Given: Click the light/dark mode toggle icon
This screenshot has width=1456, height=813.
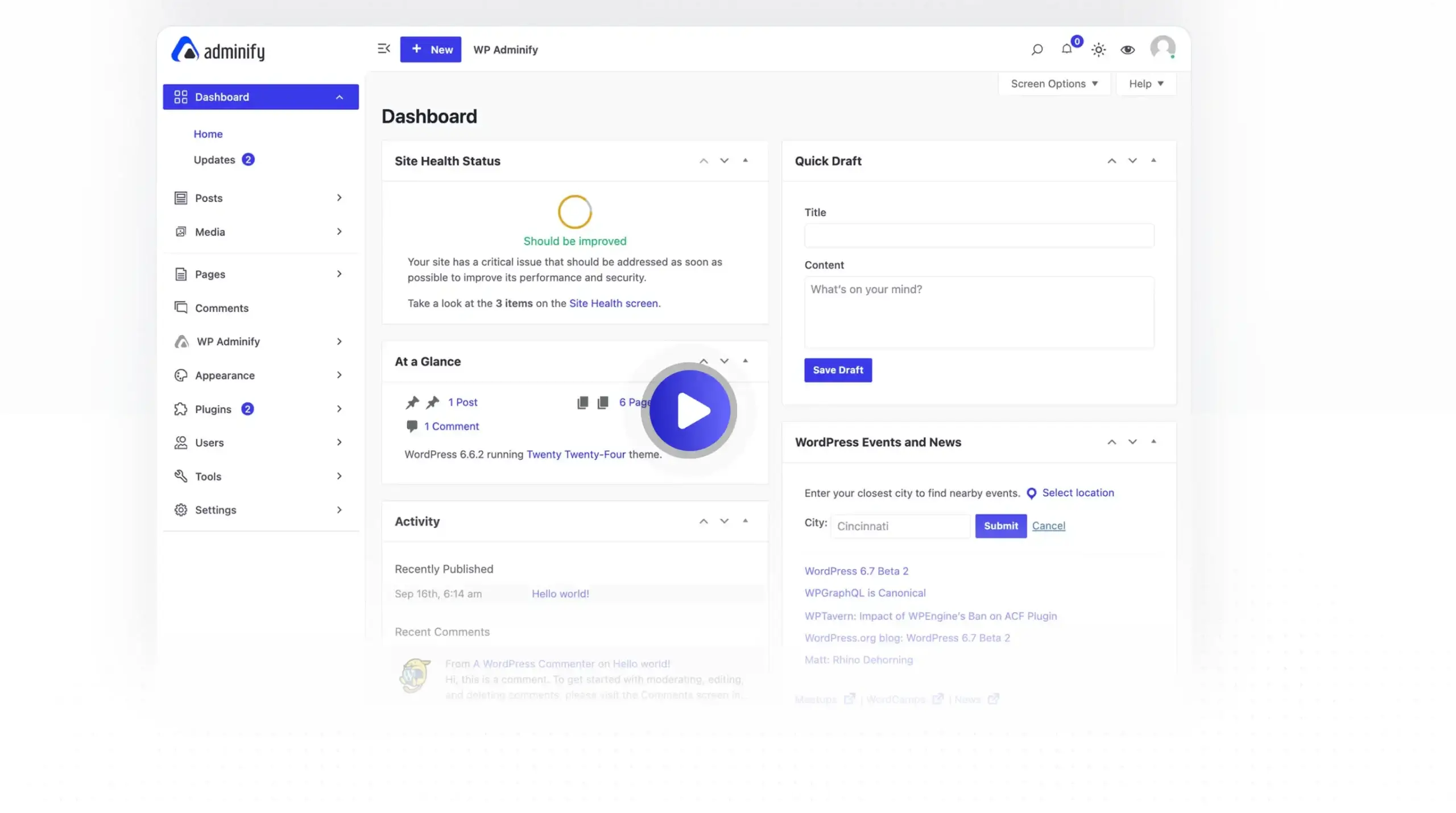Looking at the screenshot, I should pyautogui.click(x=1097, y=49).
